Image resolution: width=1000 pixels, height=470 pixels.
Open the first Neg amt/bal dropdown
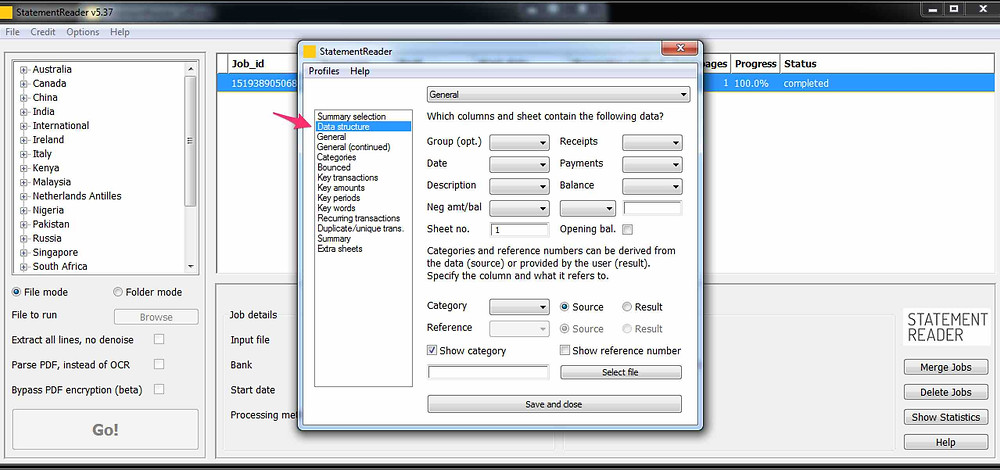coord(519,208)
